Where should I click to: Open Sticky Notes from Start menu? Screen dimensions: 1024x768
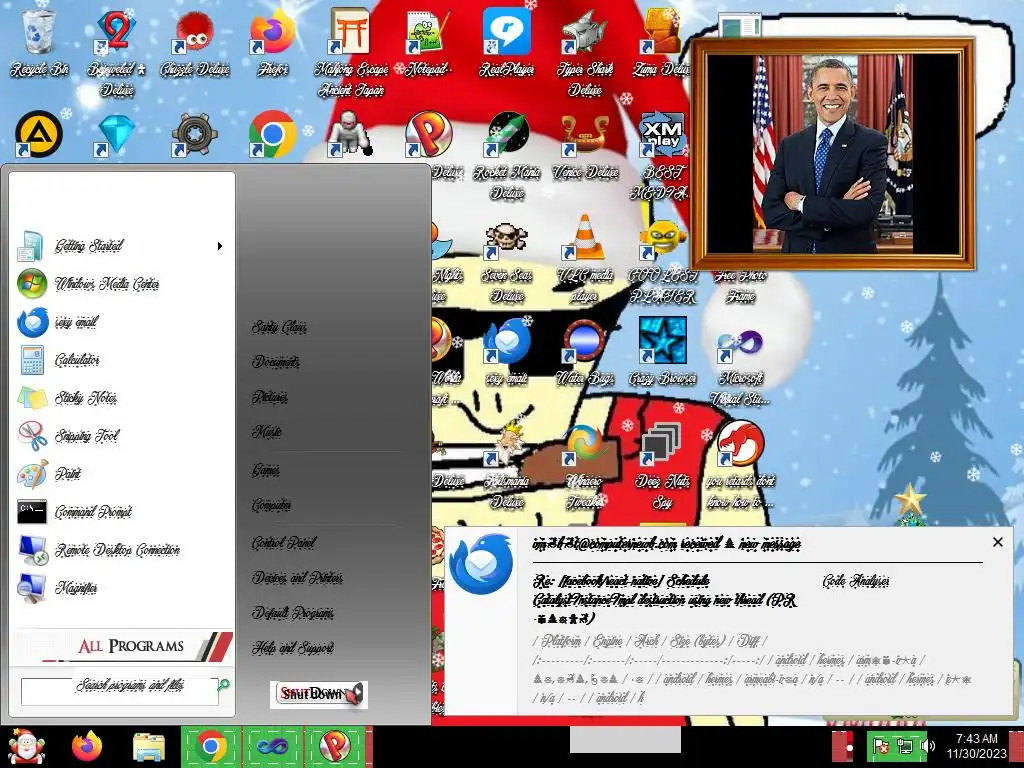point(121,398)
